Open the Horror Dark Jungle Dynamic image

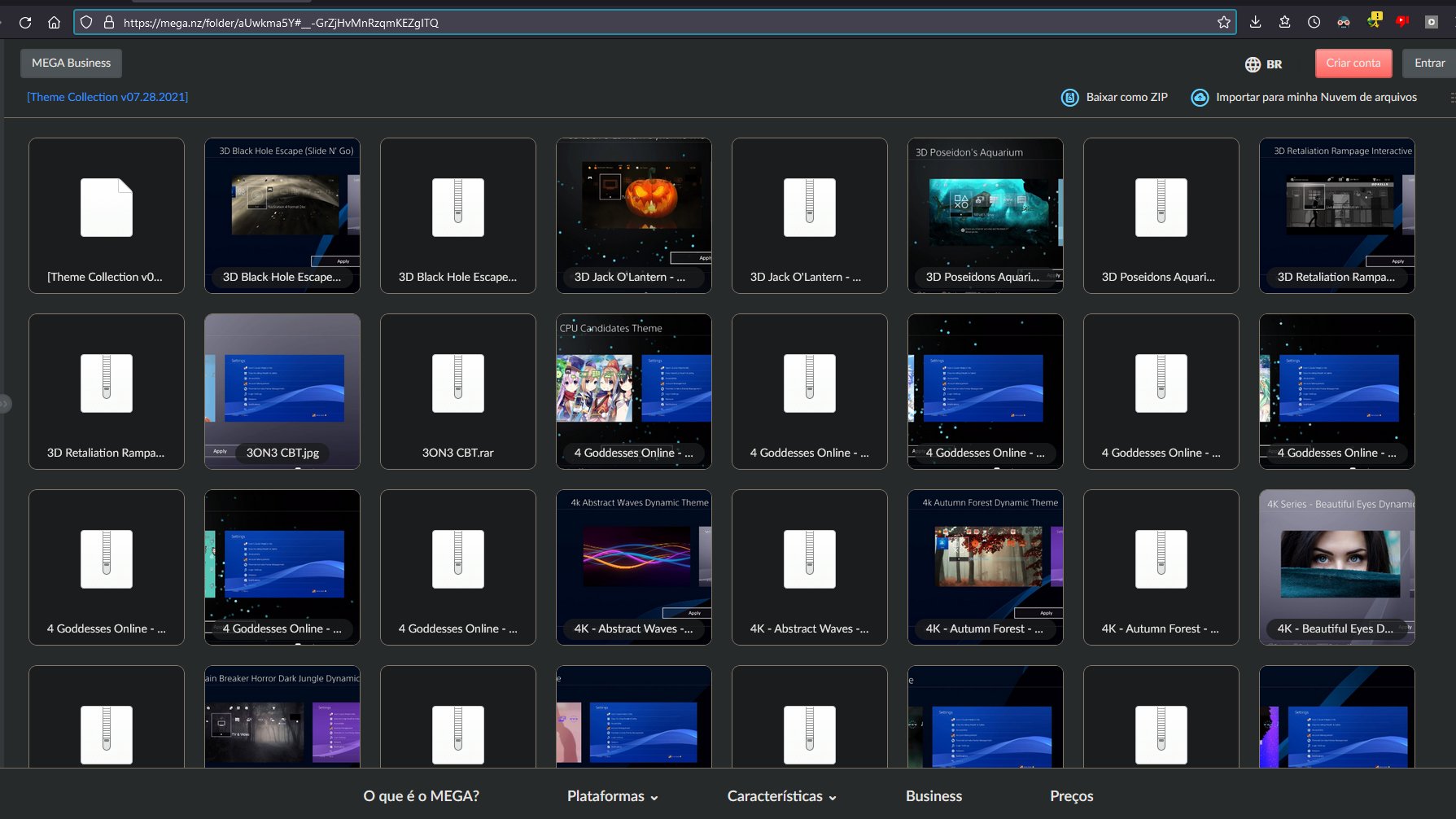pyautogui.click(x=282, y=716)
